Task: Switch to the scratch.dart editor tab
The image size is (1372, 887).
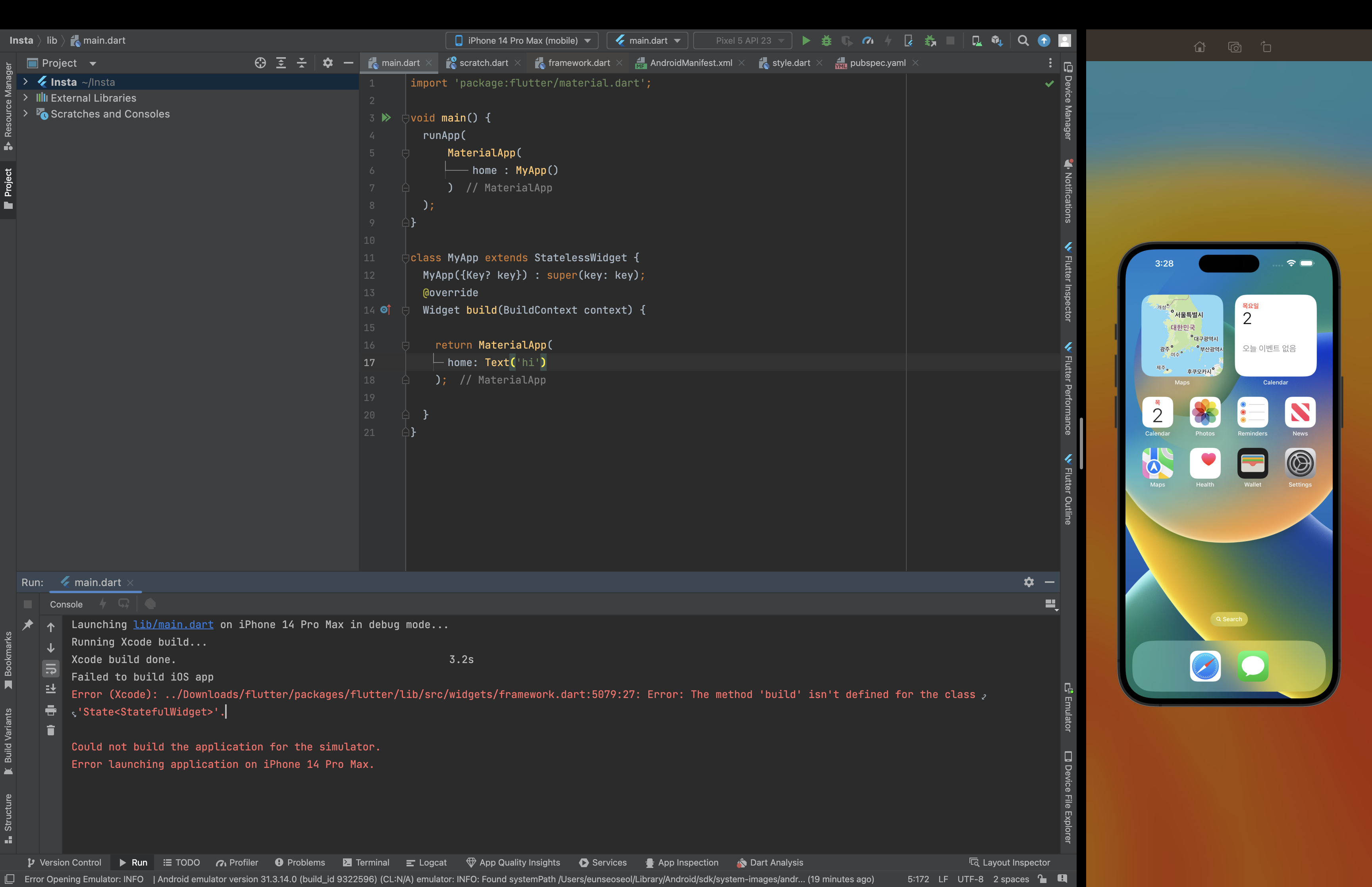Action: (483, 63)
